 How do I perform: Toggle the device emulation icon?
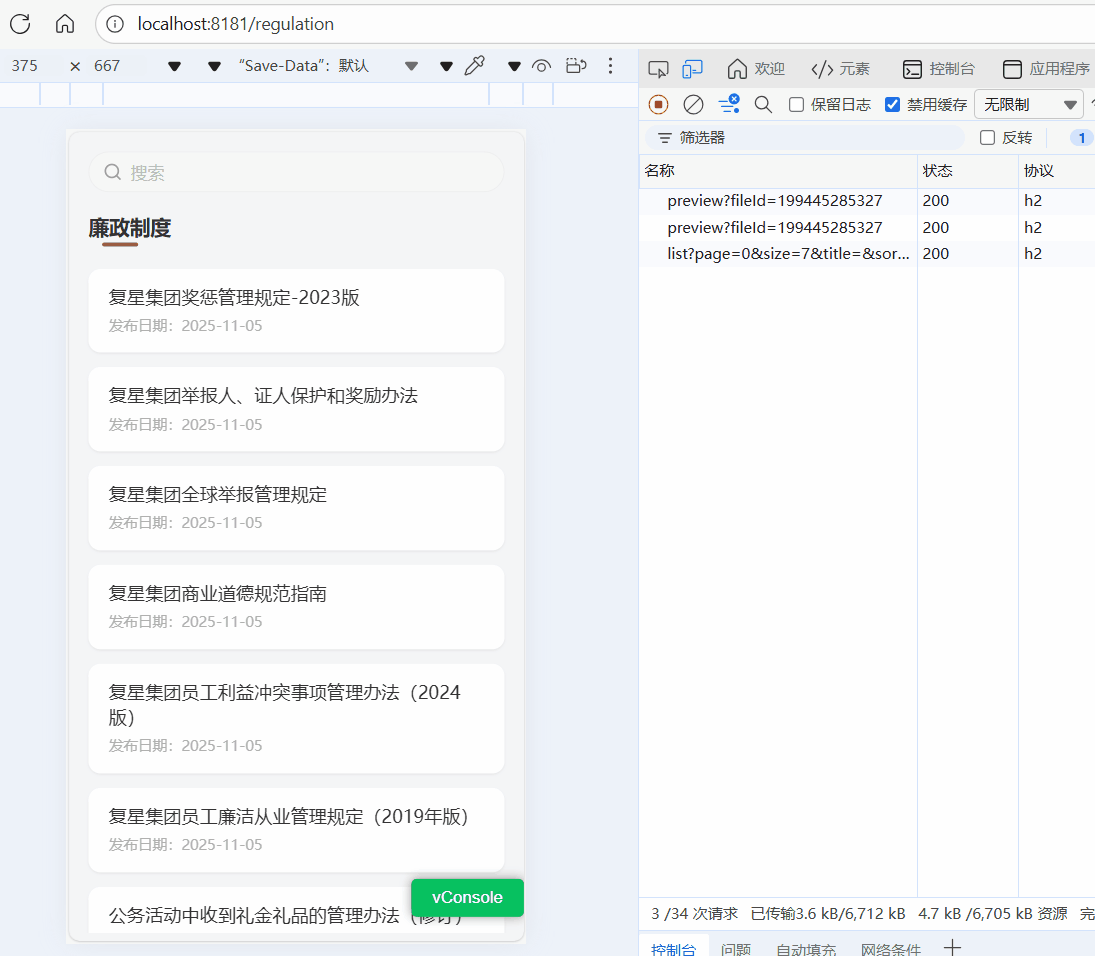(x=692, y=69)
